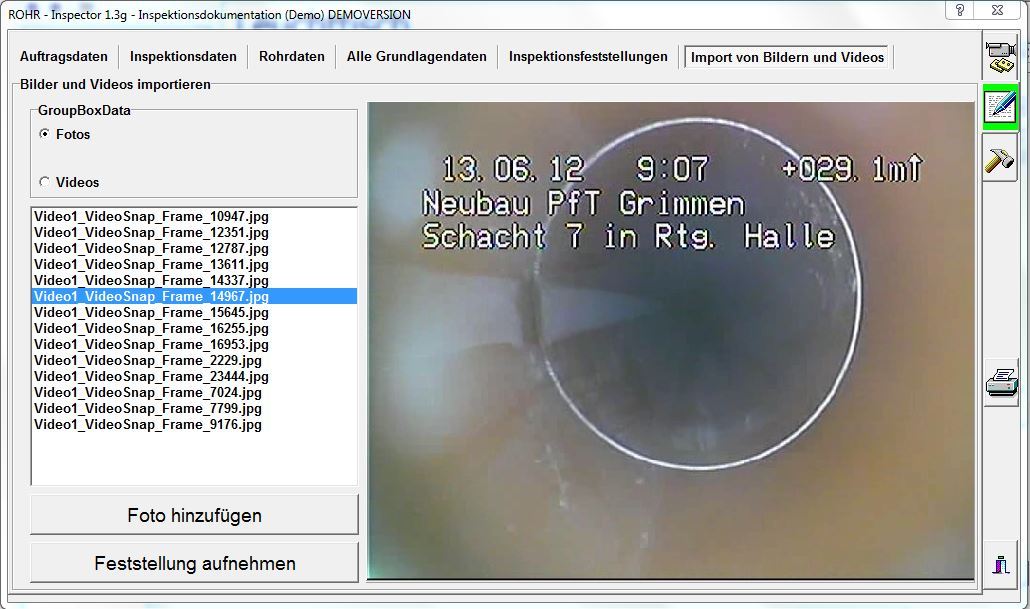This screenshot has width=1030, height=609.
Task: Open the hammer tools icon
Action: click(x=1000, y=158)
